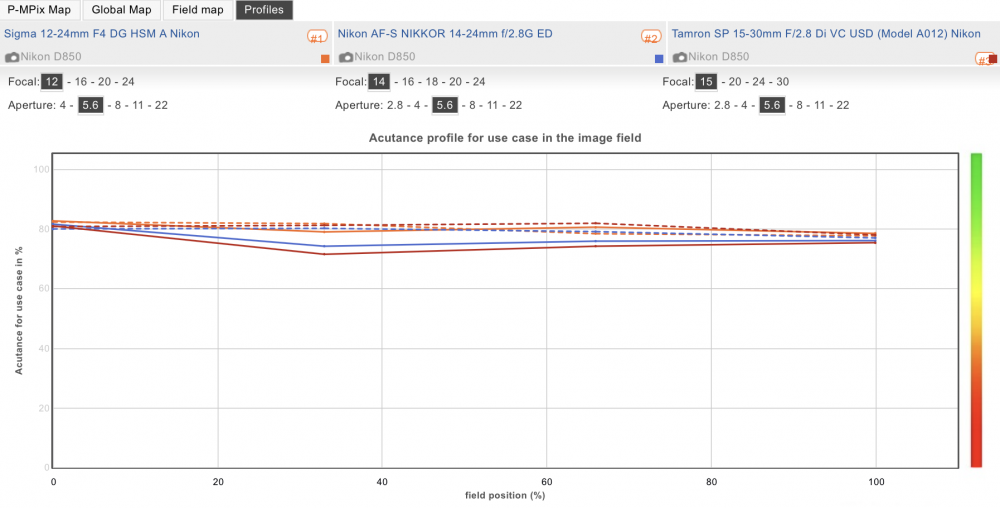Select aperture 4 for Tamron lens
Image resolution: width=1000 pixels, height=508 pixels.
pyautogui.click(x=745, y=105)
